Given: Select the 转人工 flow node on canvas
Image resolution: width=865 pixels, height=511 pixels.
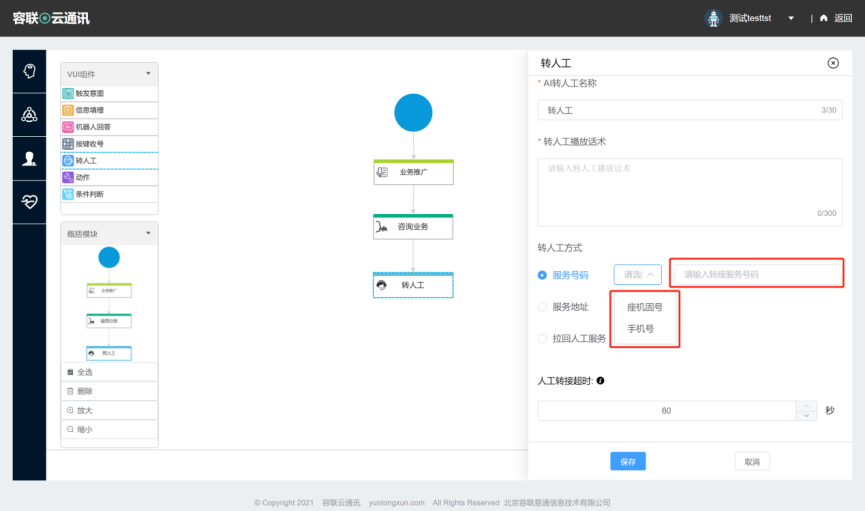Looking at the screenshot, I should [x=413, y=285].
